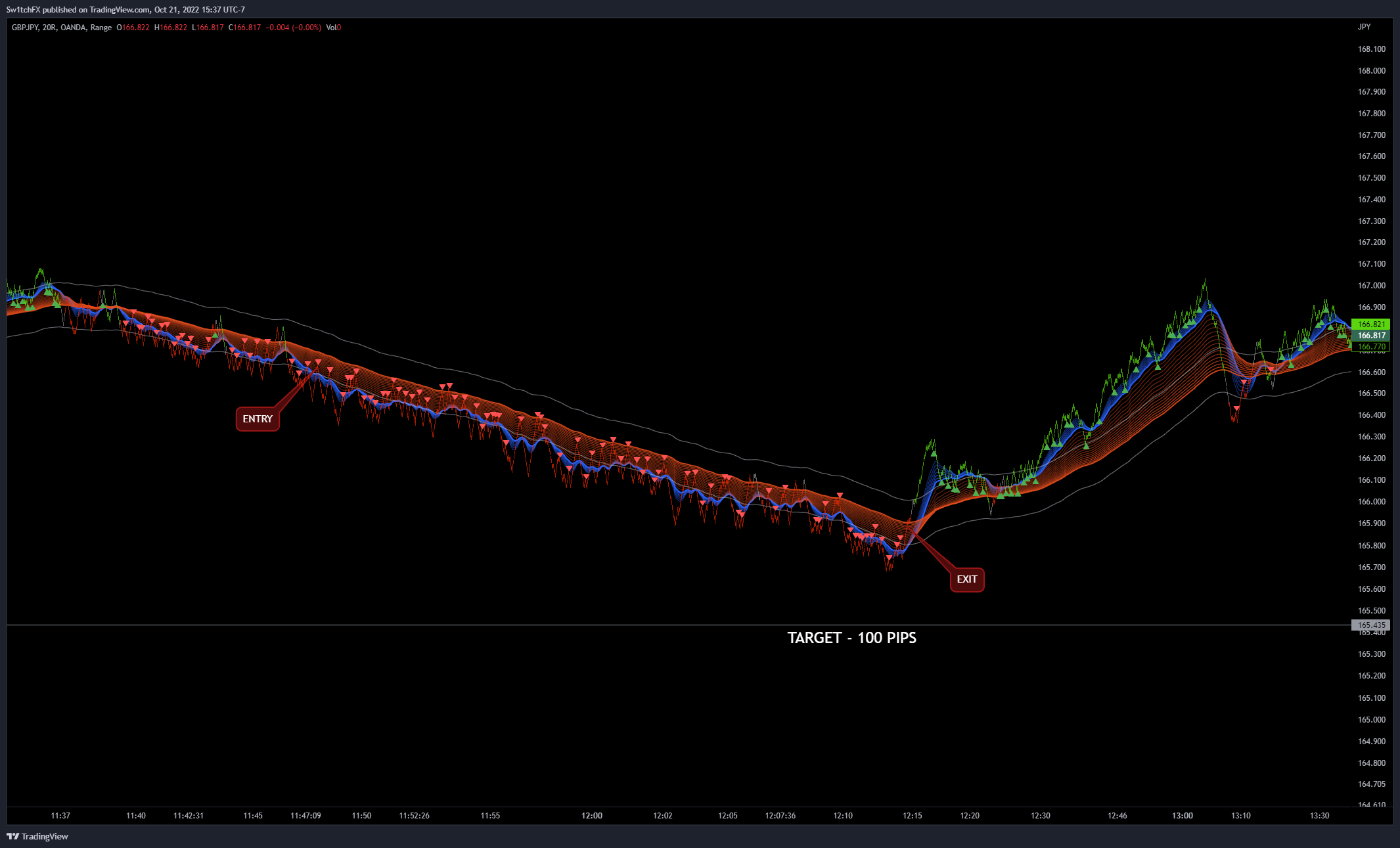Image resolution: width=1400 pixels, height=848 pixels.
Task: Click the 167.000 price axis label
Action: click(1372, 286)
